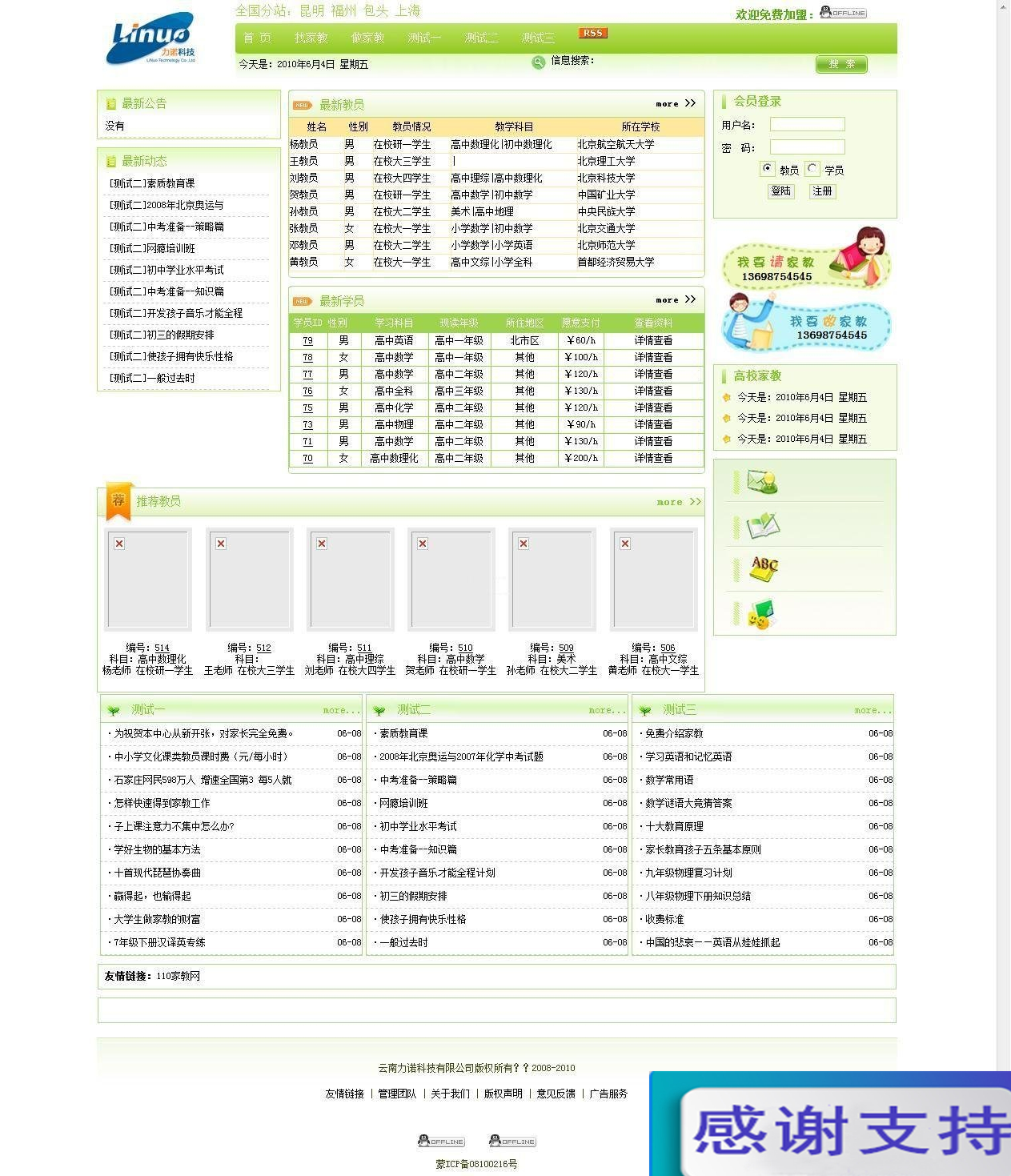1011x1176 pixels.
Task: Select the 教员 radio button
Action: coord(768,169)
